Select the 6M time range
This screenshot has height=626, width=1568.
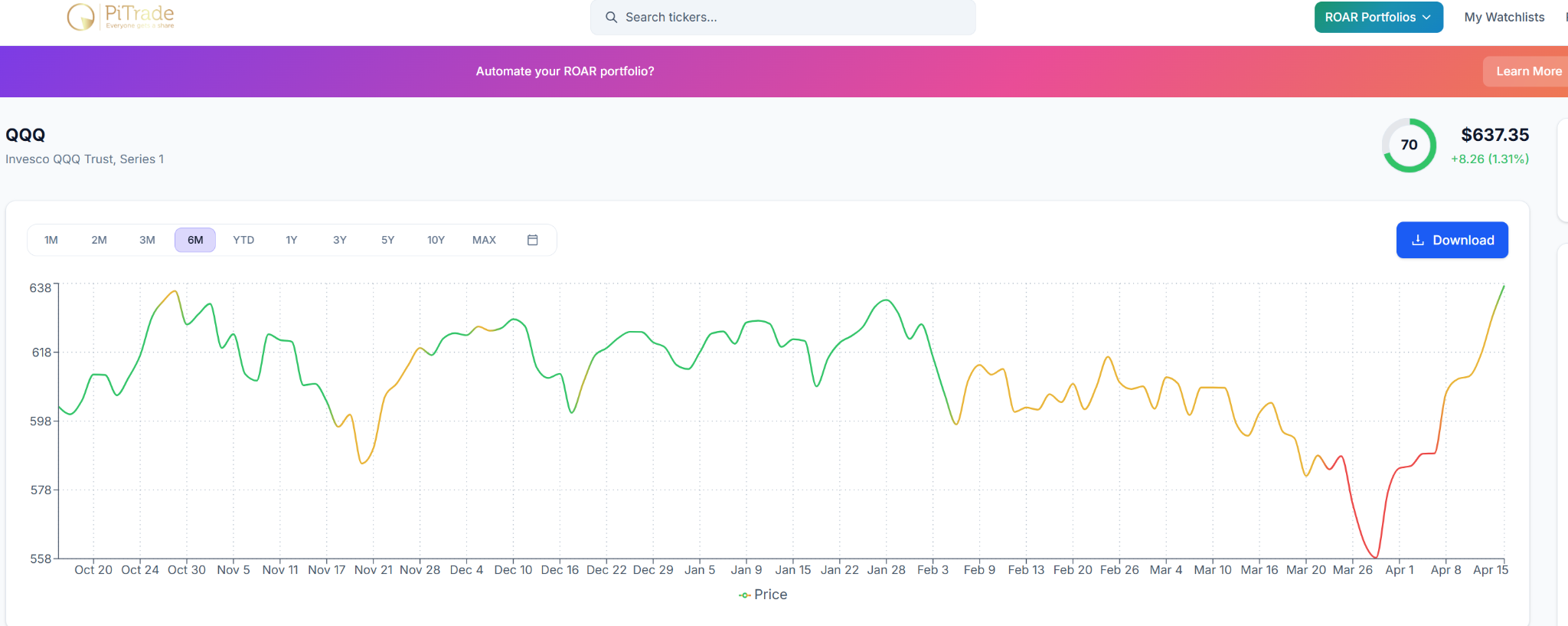(x=195, y=240)
